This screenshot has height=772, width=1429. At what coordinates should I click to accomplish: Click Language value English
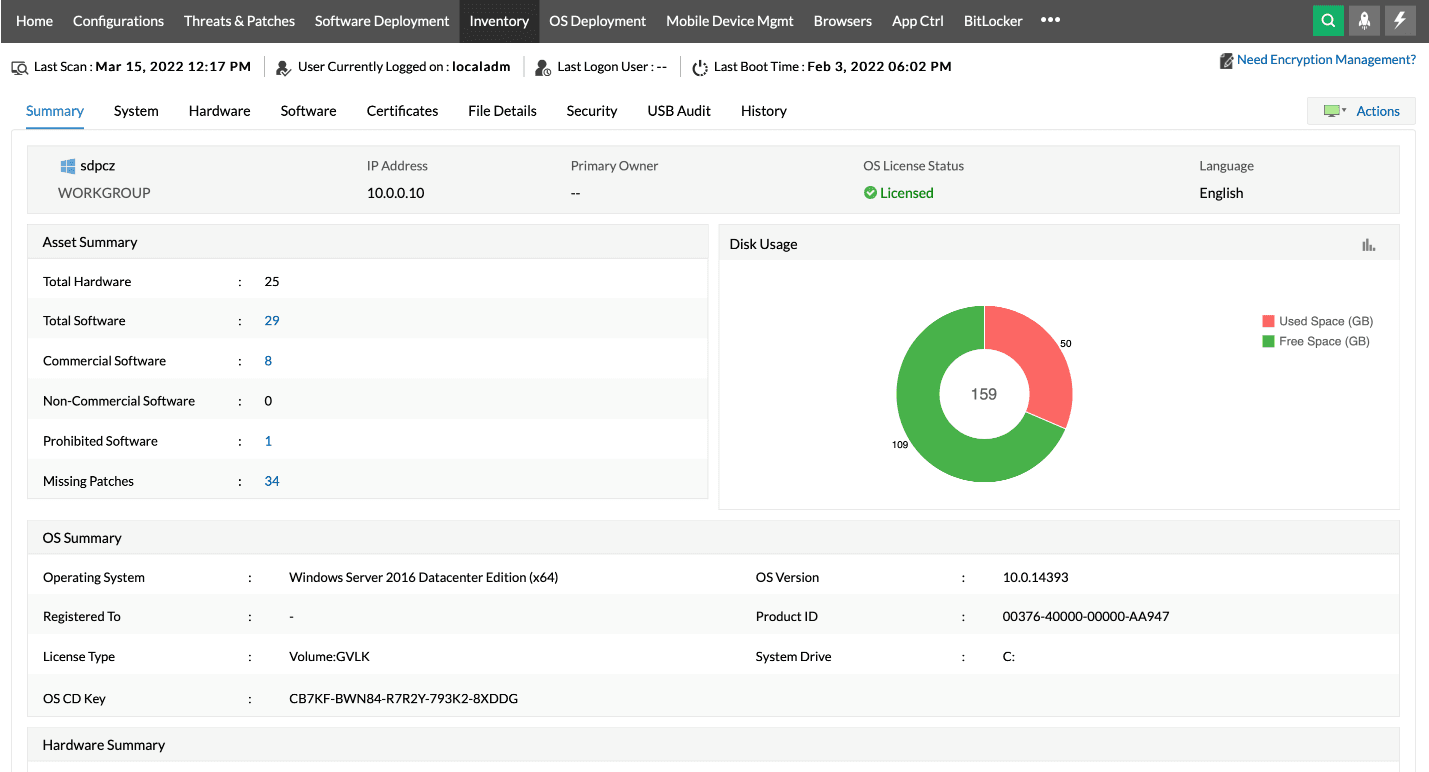(x=1221, y=193)
